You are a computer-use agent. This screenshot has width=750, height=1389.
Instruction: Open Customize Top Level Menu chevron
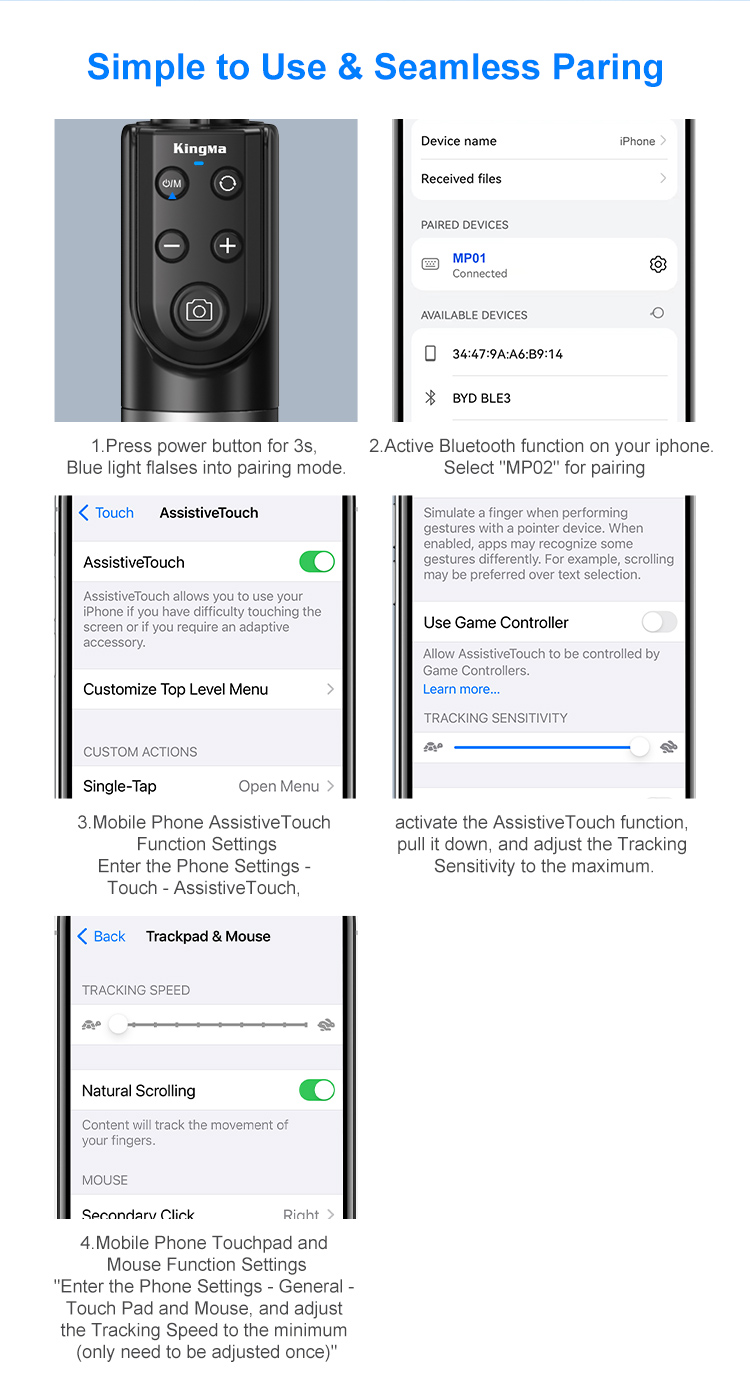330,689
